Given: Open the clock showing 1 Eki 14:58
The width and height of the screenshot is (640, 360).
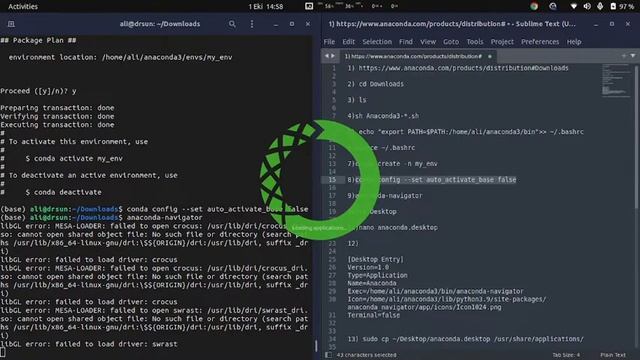Looking at the screenshot, I should [x=266, y=7].
